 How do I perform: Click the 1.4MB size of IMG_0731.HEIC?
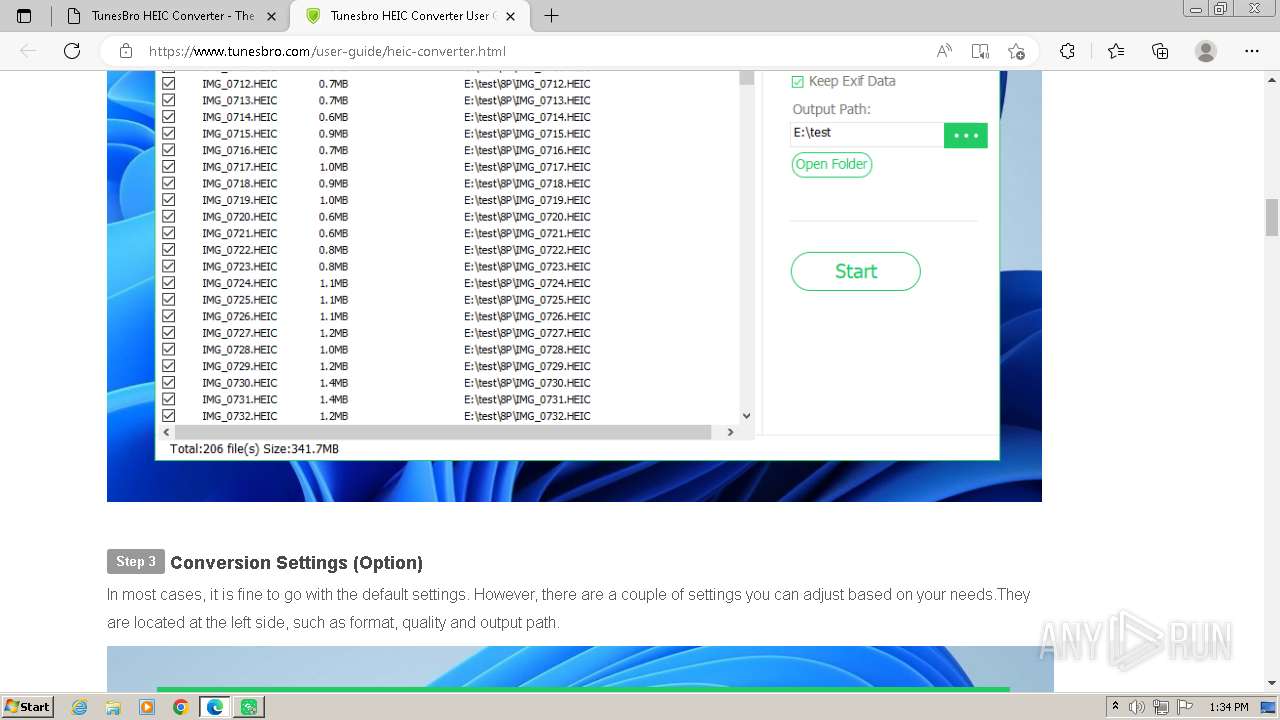tap(333, 399)
